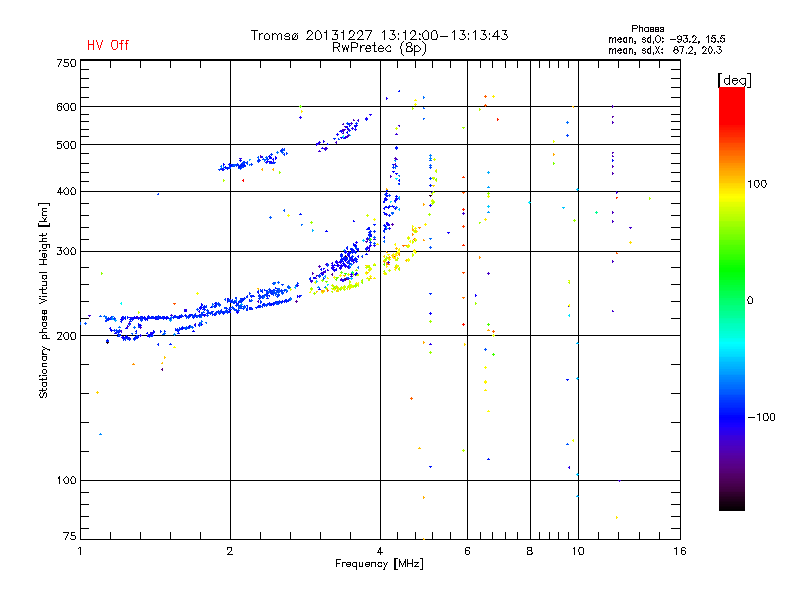The image size is (800, 600).
Task: Click the '2' frequency axis label
Action: click(230, 551)
